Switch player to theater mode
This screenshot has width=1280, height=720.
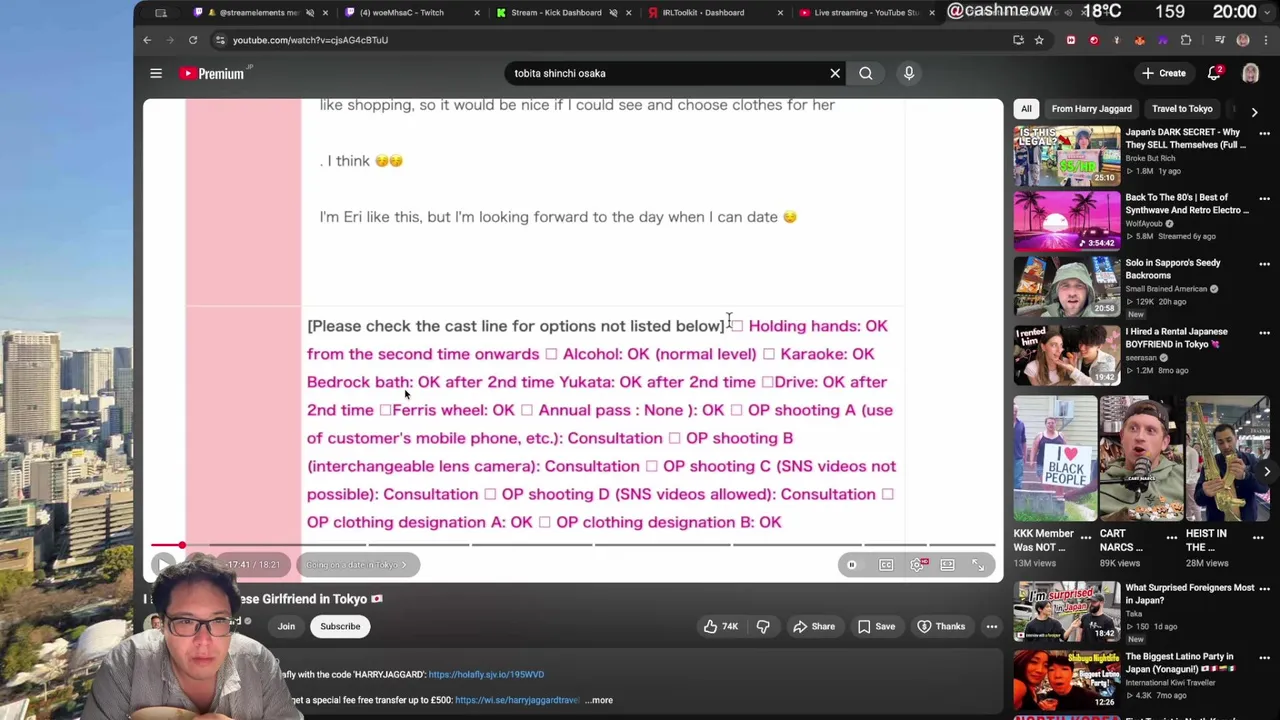click(947, 565)
